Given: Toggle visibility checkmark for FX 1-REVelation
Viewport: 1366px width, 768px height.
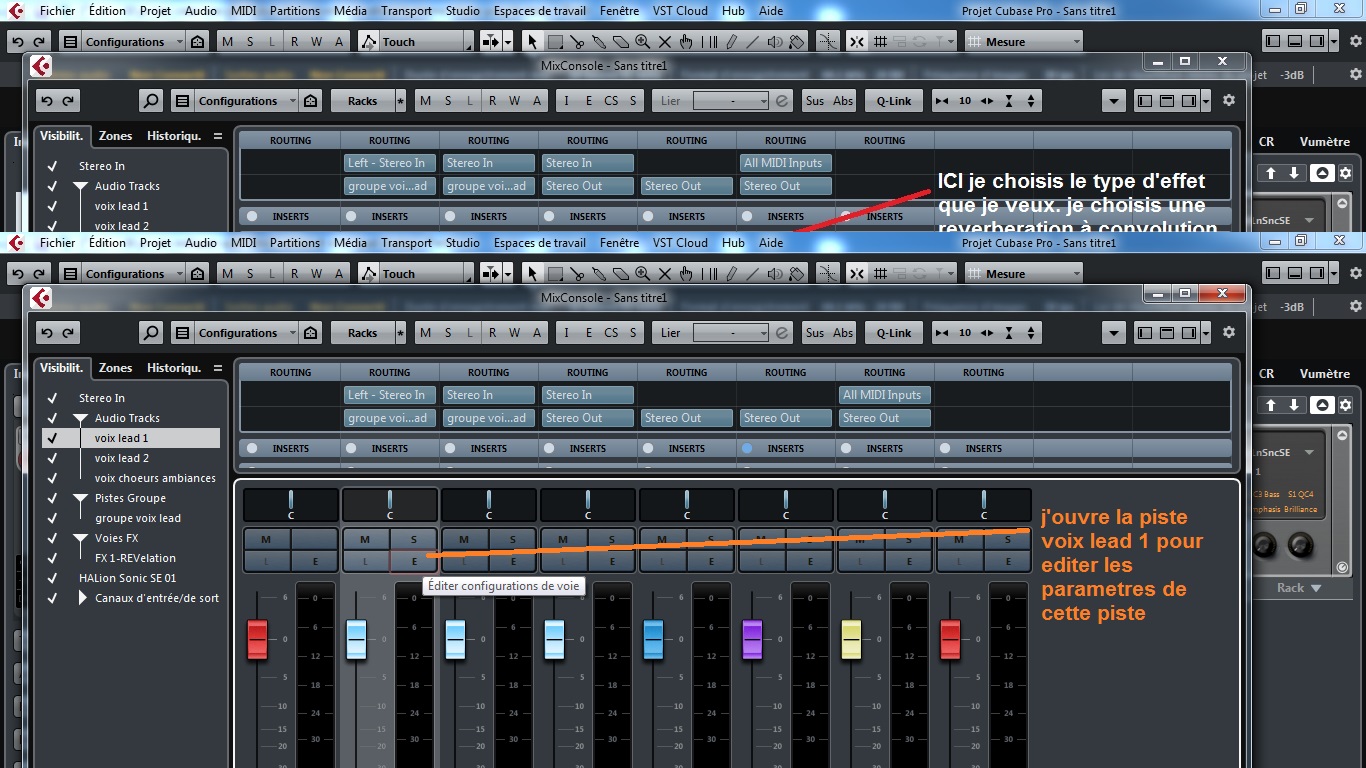Looking at the screenshot, I should click(51, 558).
